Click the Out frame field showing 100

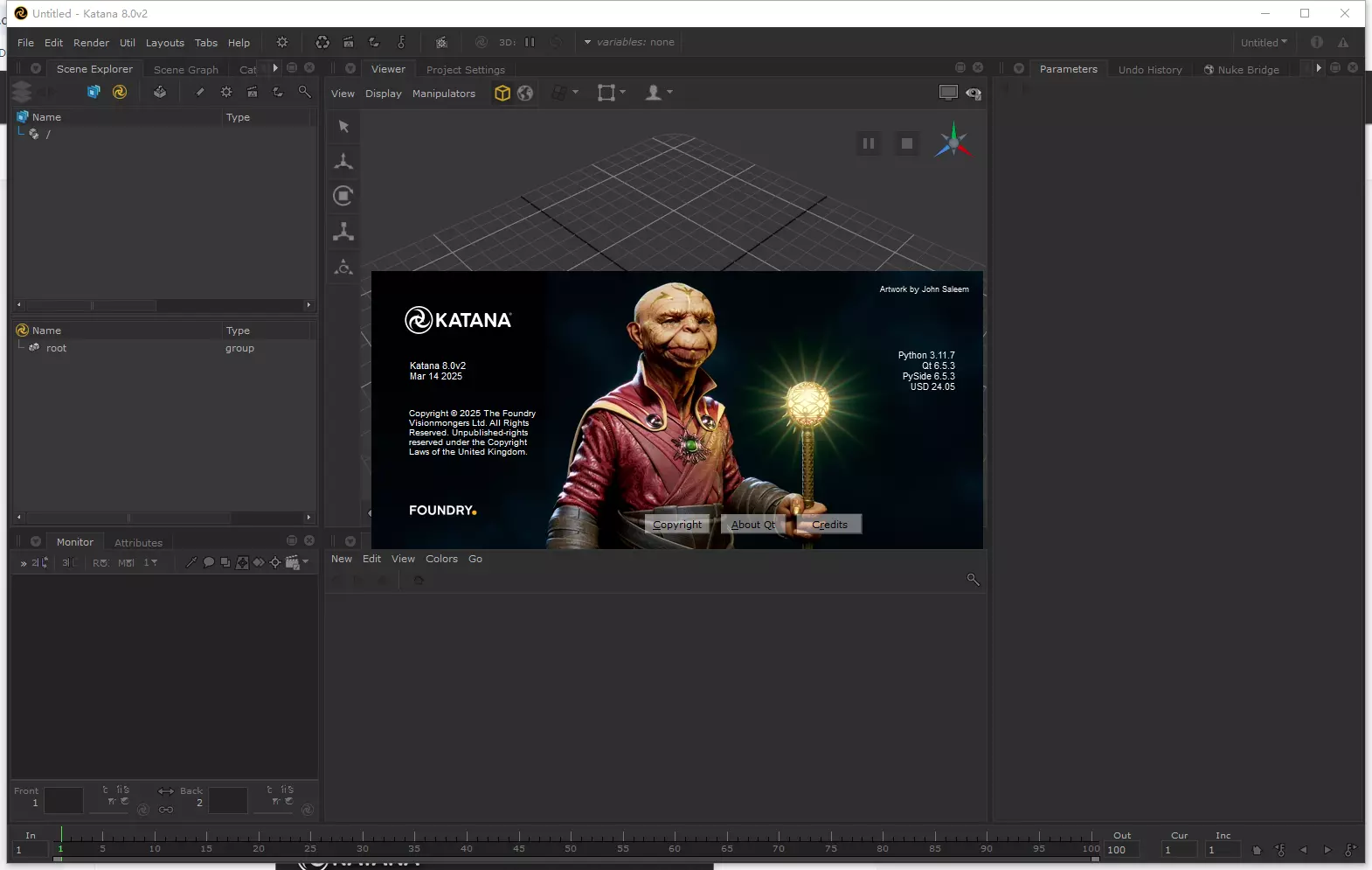1122,850
